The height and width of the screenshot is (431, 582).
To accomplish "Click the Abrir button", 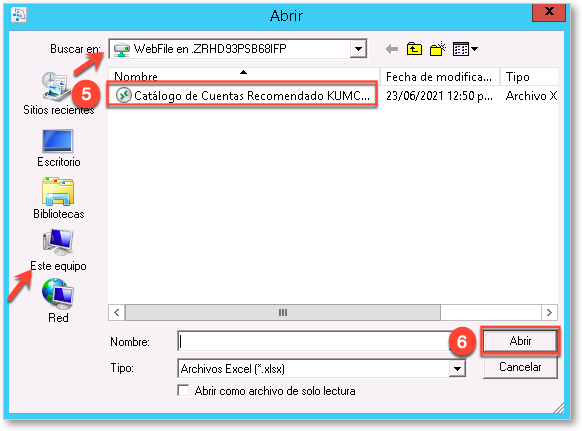I will coord(520,340).
